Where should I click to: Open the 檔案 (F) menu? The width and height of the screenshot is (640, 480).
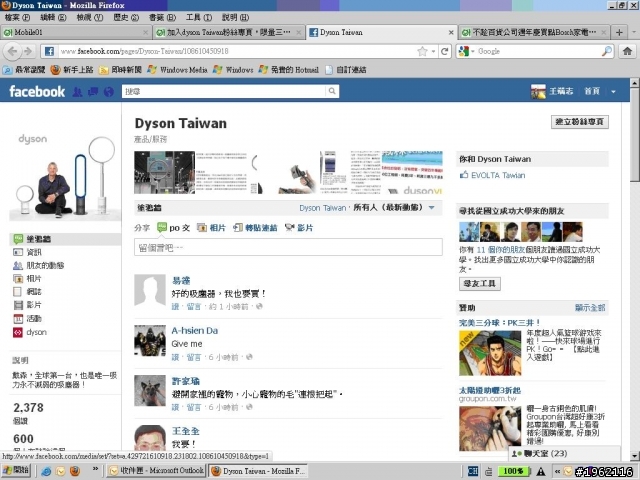17,18
